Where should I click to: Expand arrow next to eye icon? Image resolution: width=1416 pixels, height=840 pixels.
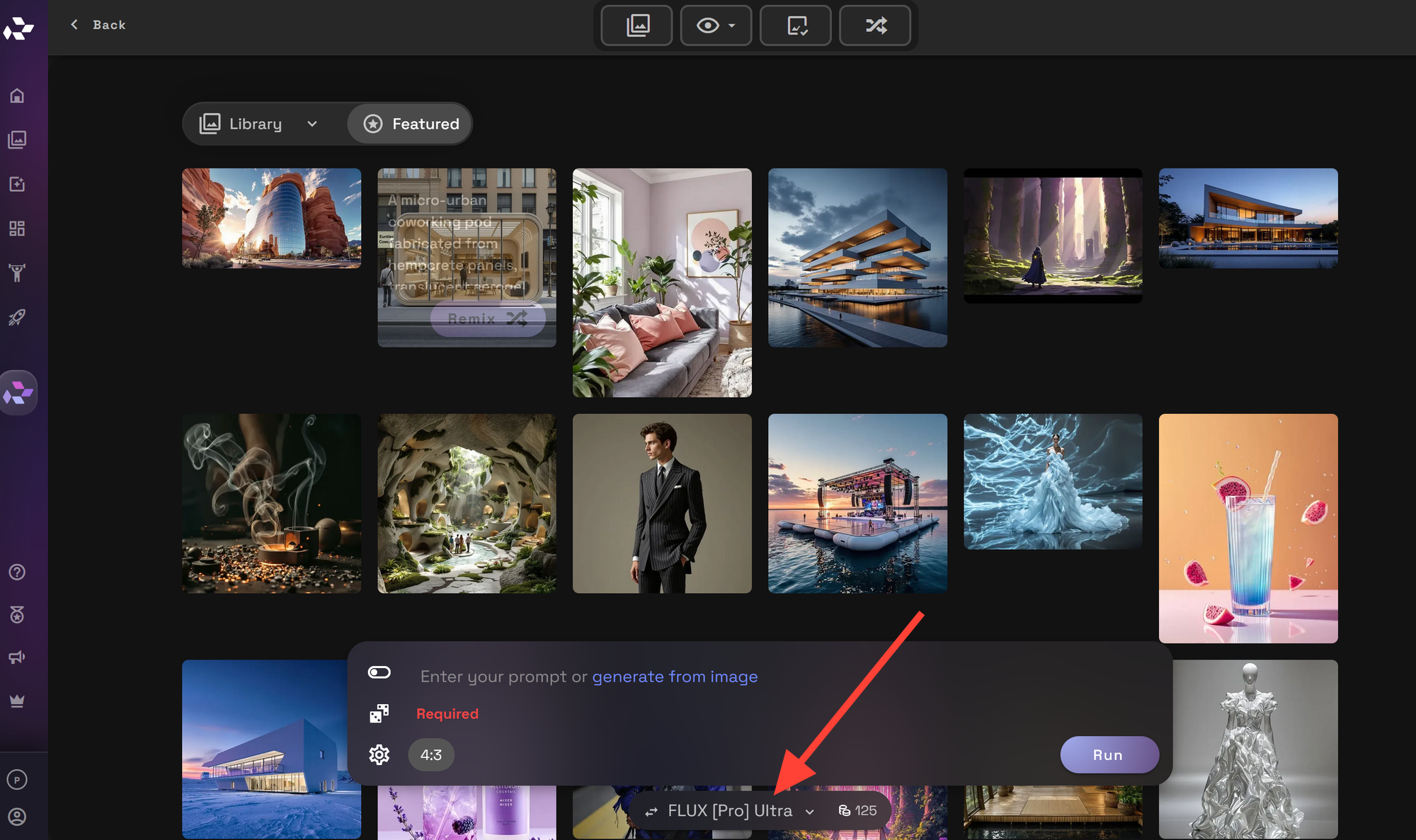point(732,25)
